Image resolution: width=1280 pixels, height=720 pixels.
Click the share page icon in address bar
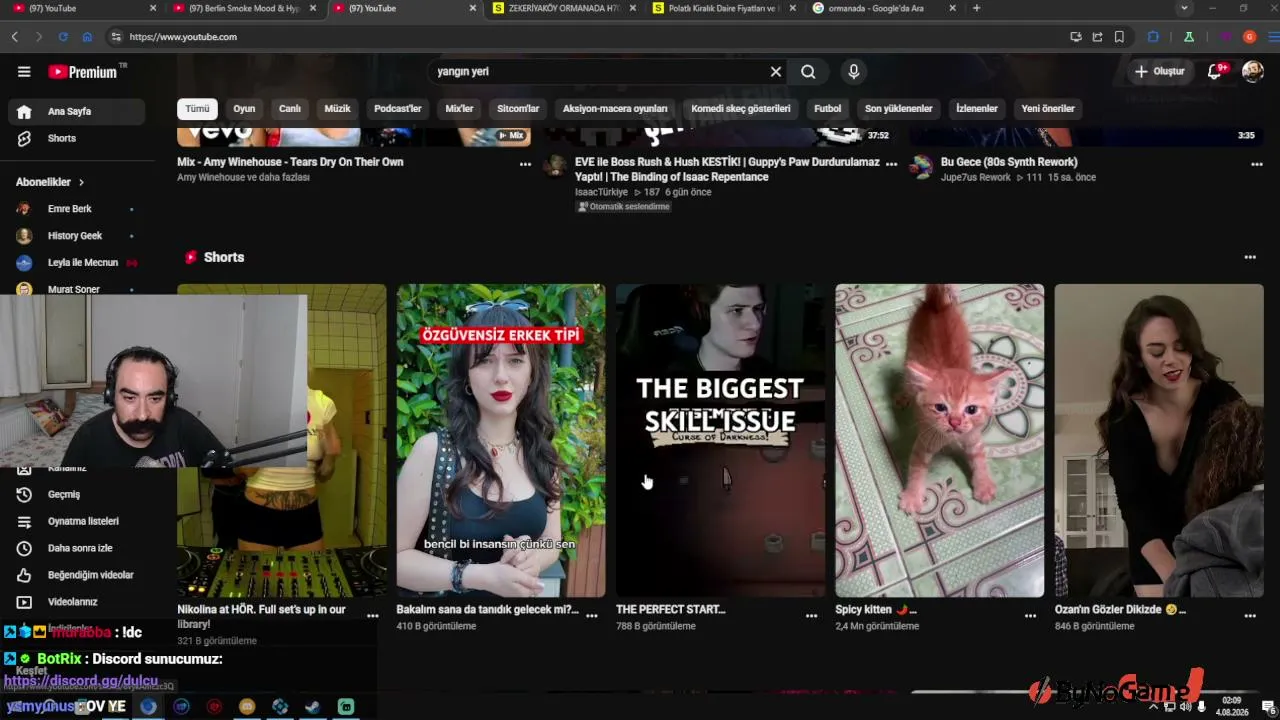[x=1097, y=37]
